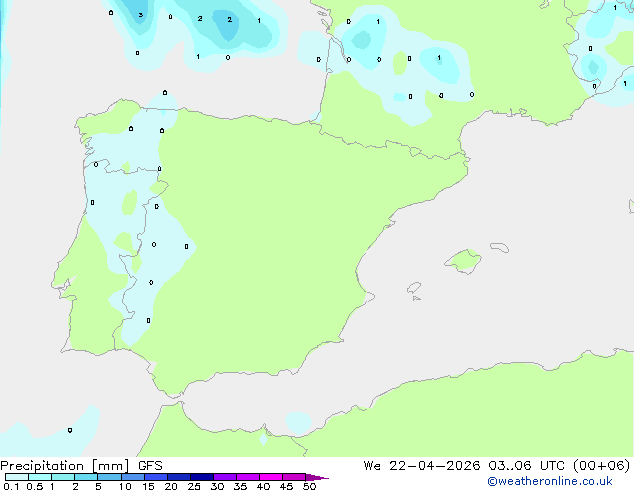634x490 pixels.
Task: Click the 'GFS' model label
Action: point(150,466)
